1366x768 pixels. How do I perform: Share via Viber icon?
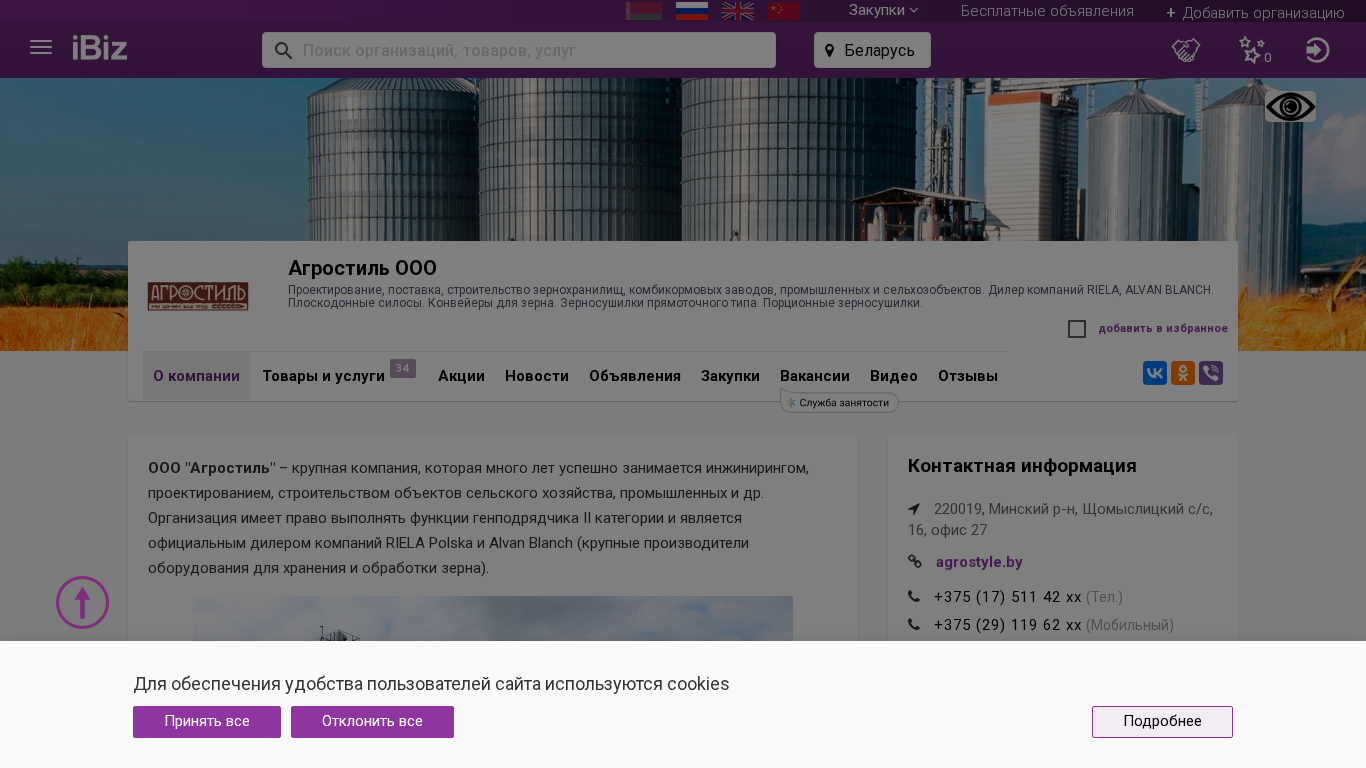[x=1211, y=373]
